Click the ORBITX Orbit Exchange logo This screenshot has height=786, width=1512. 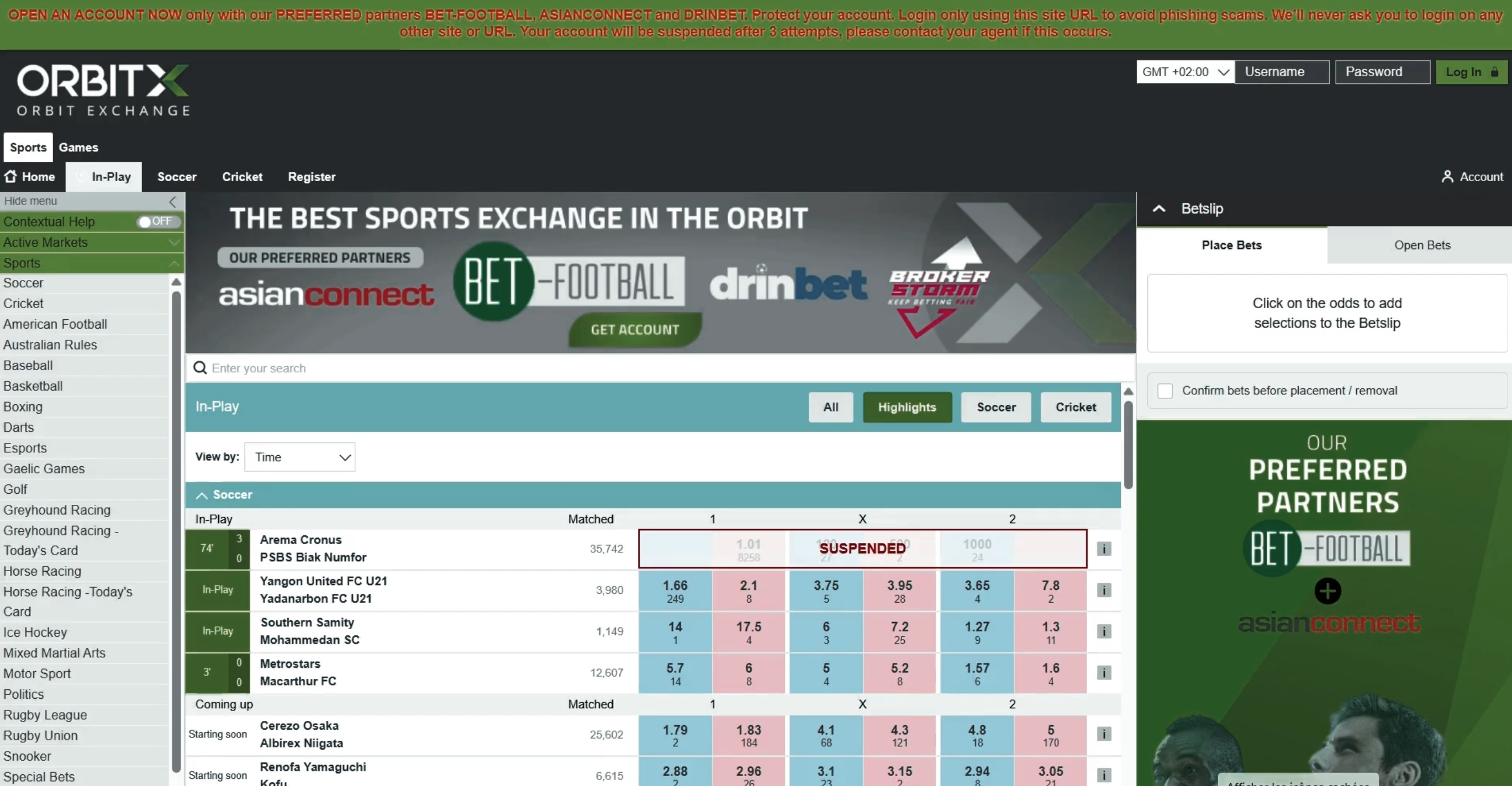click(x=103, y=90)
